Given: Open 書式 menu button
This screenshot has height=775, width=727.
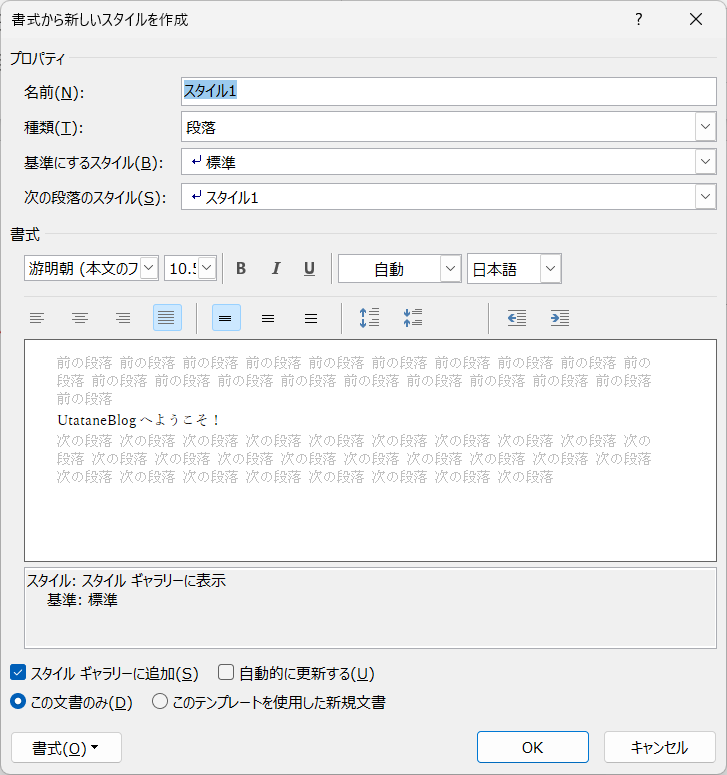Looking at the screenshot, I should (66, 748).
